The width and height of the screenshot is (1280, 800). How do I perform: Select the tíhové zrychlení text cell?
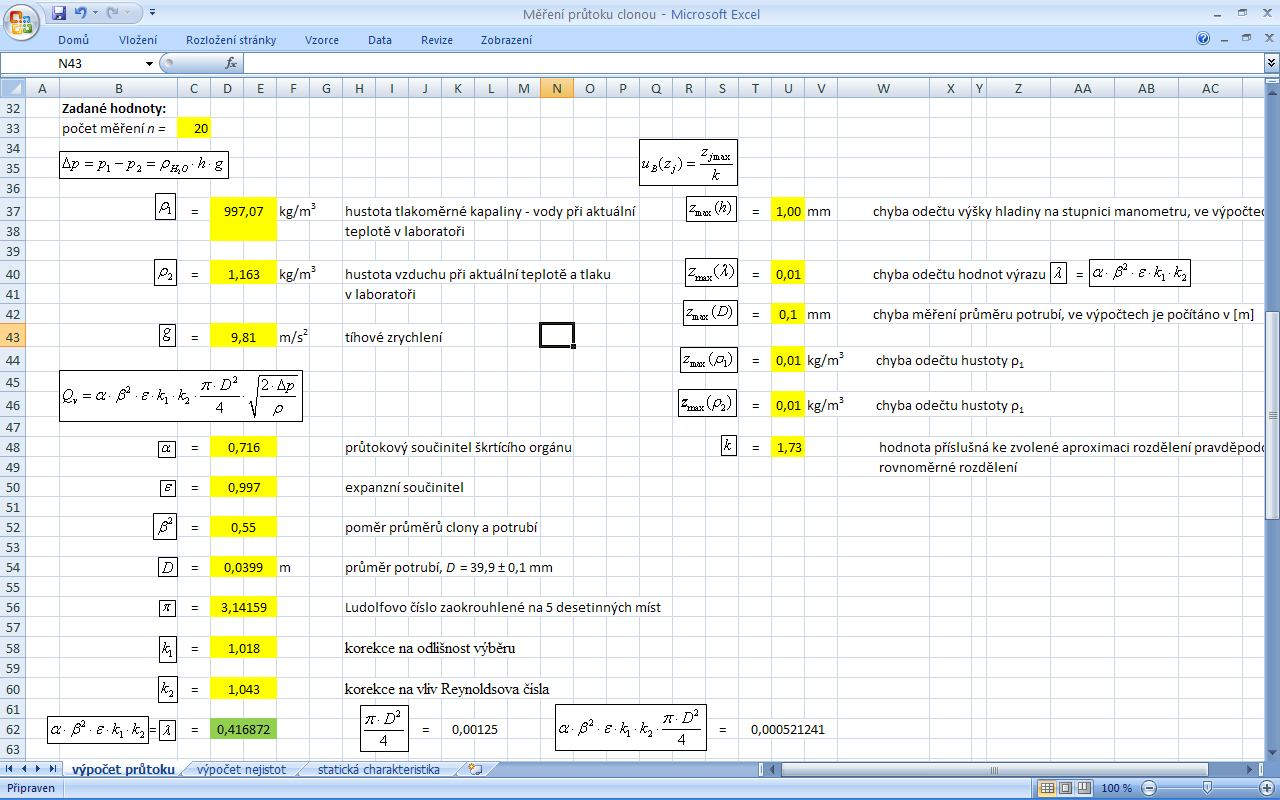(393, 337)
